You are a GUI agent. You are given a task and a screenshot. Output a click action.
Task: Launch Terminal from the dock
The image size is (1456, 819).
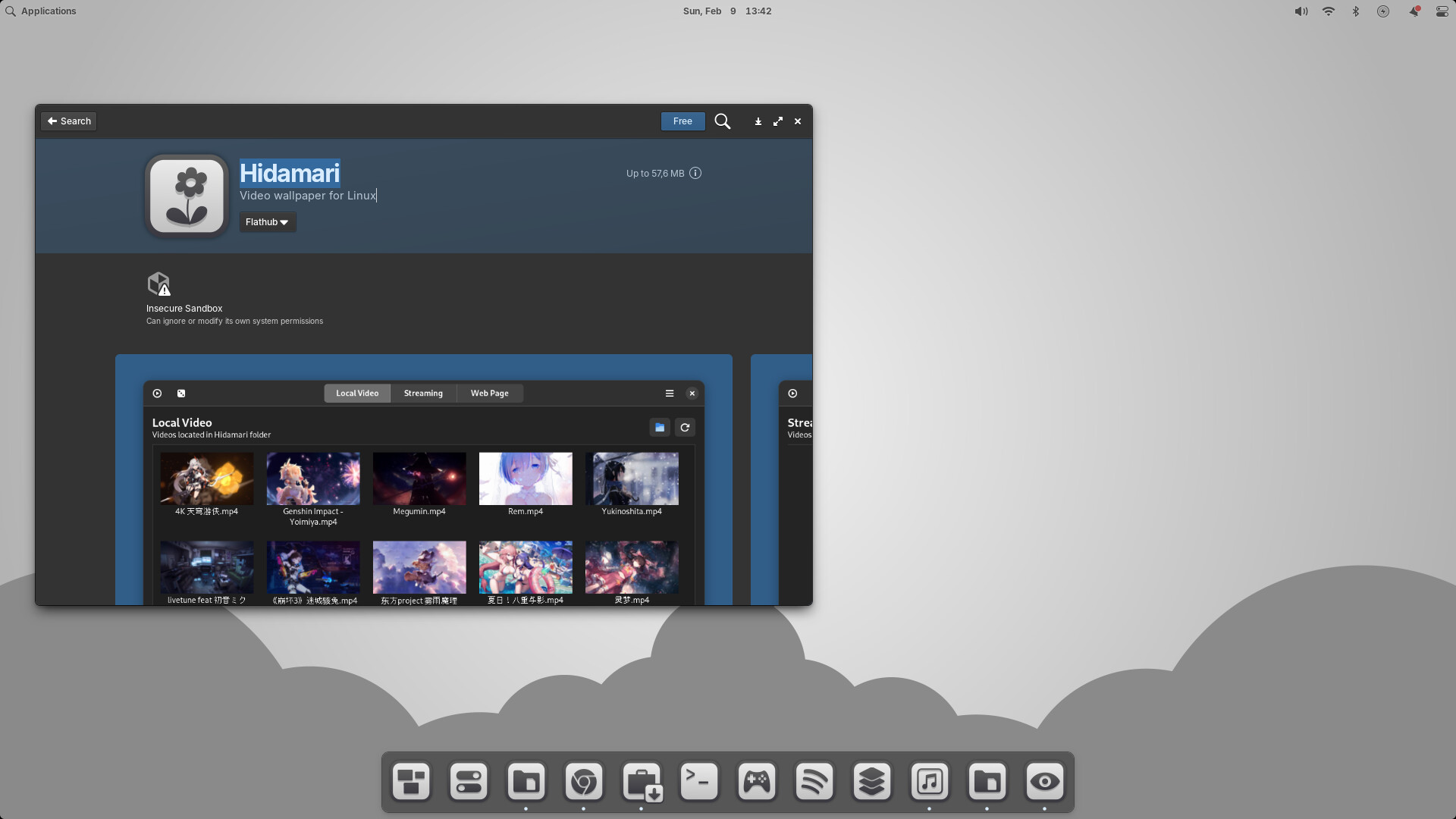coord(699,782)
